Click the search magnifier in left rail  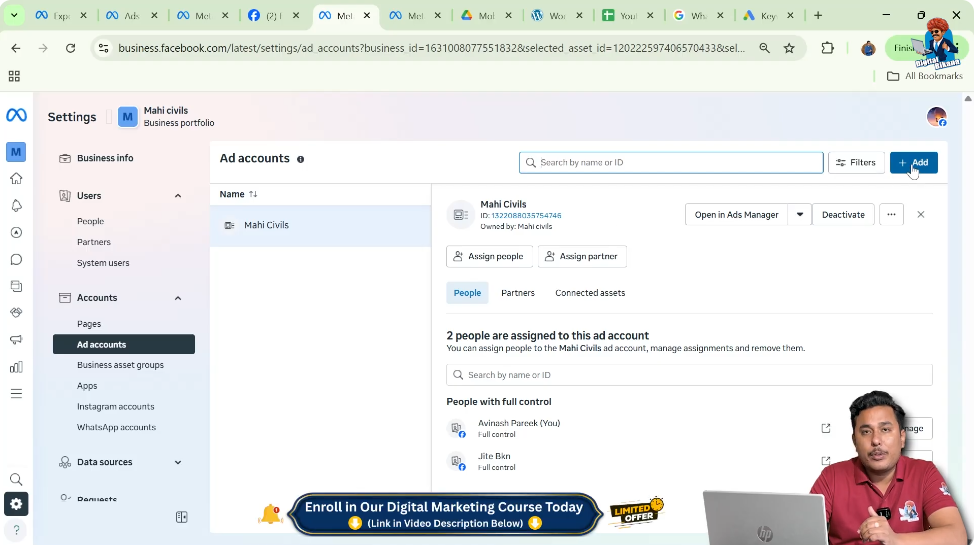tap(16, 479)
